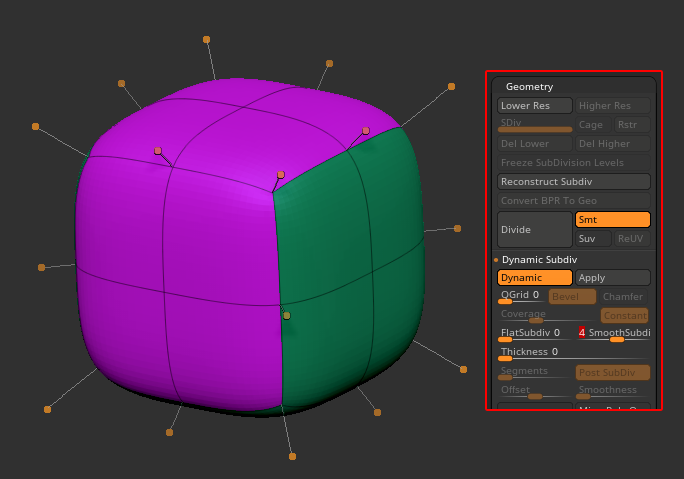Click the SDiv subdivision level slider
This screenshot has height=479, width=684.
(x=535, y=125)
